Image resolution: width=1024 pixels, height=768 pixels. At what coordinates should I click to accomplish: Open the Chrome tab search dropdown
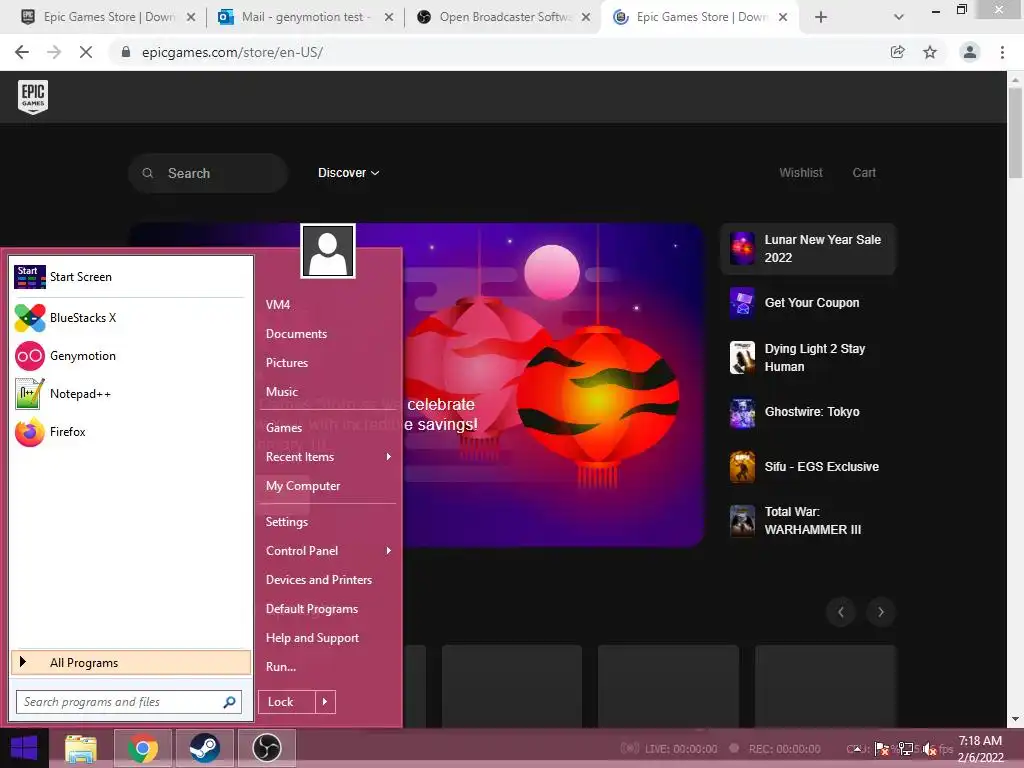point(899,18)
